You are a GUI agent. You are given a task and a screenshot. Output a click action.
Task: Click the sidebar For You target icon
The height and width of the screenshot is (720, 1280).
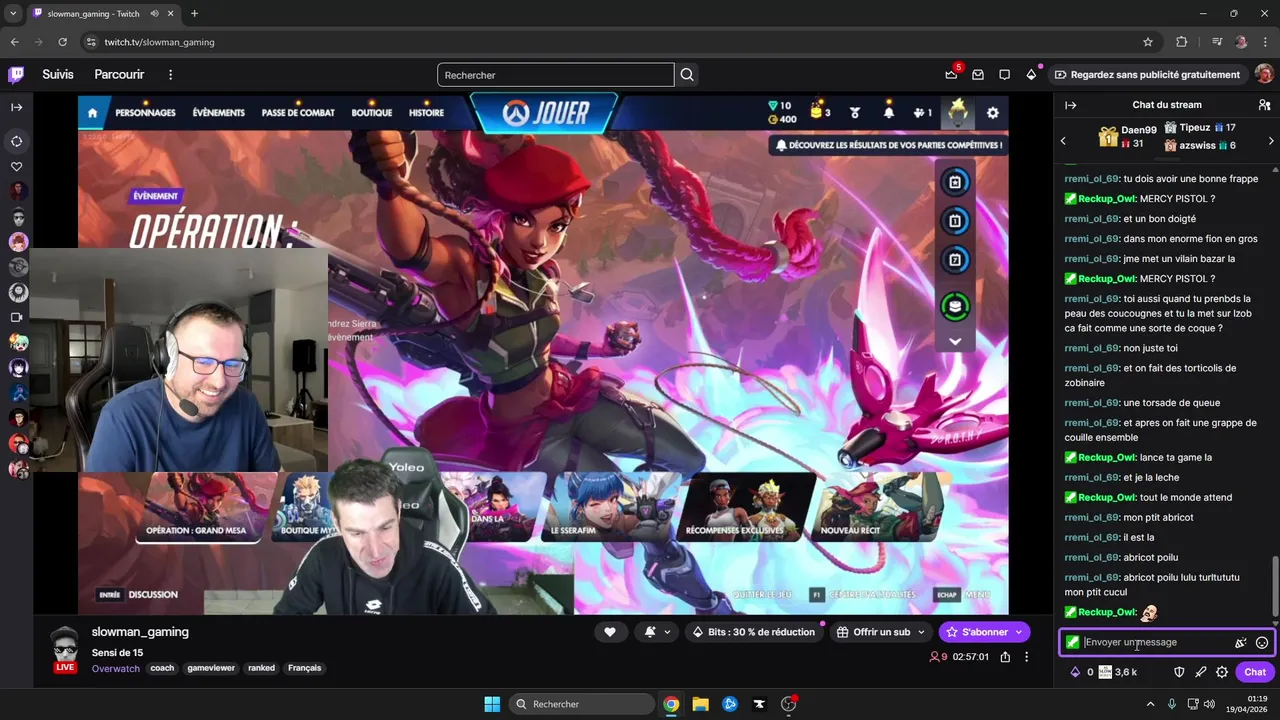(x=17, y=141)
